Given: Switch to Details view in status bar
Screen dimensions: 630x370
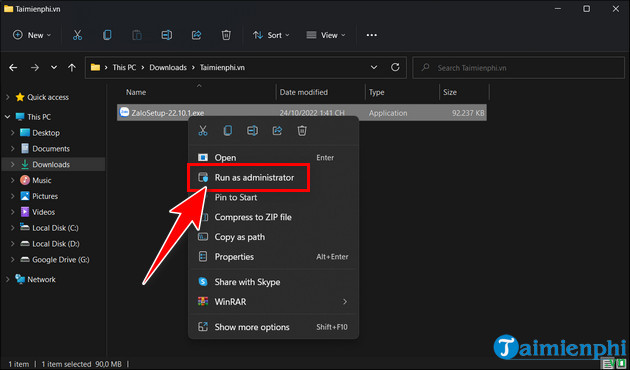Looking at the screenshot, I should 607,364.
